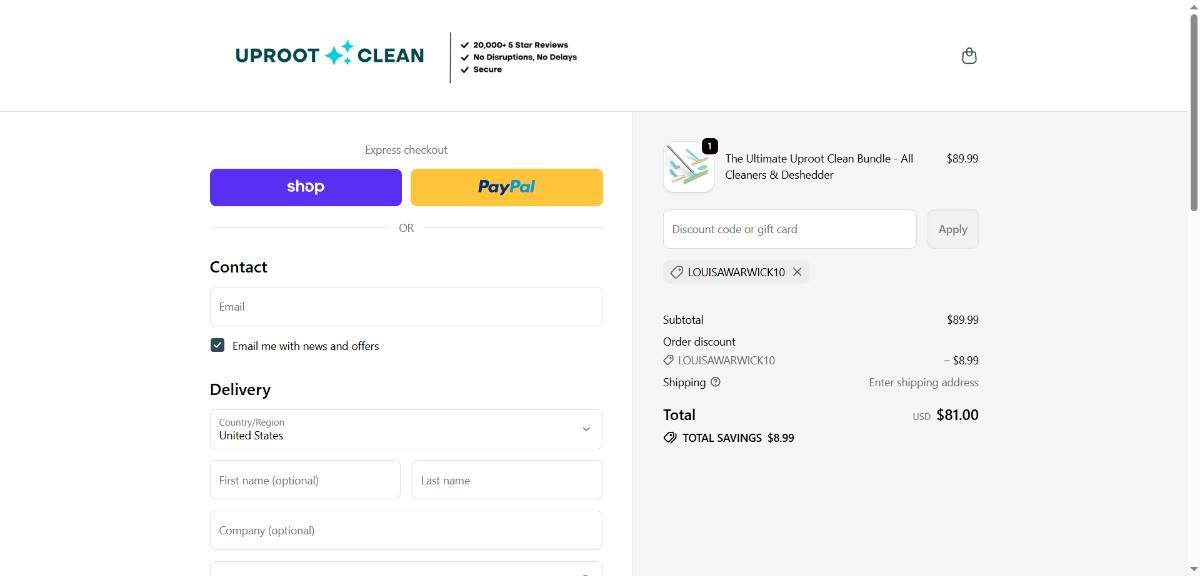The height and width of the screenshot is (576, 1200).
Task: Apply the discount code
Action: click(952, 229)
